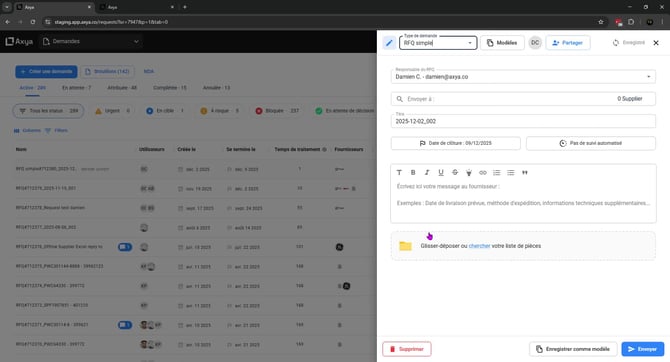The image size is (670, 362).
Task: Reload the page in the browser
Action: pos(33,22)
